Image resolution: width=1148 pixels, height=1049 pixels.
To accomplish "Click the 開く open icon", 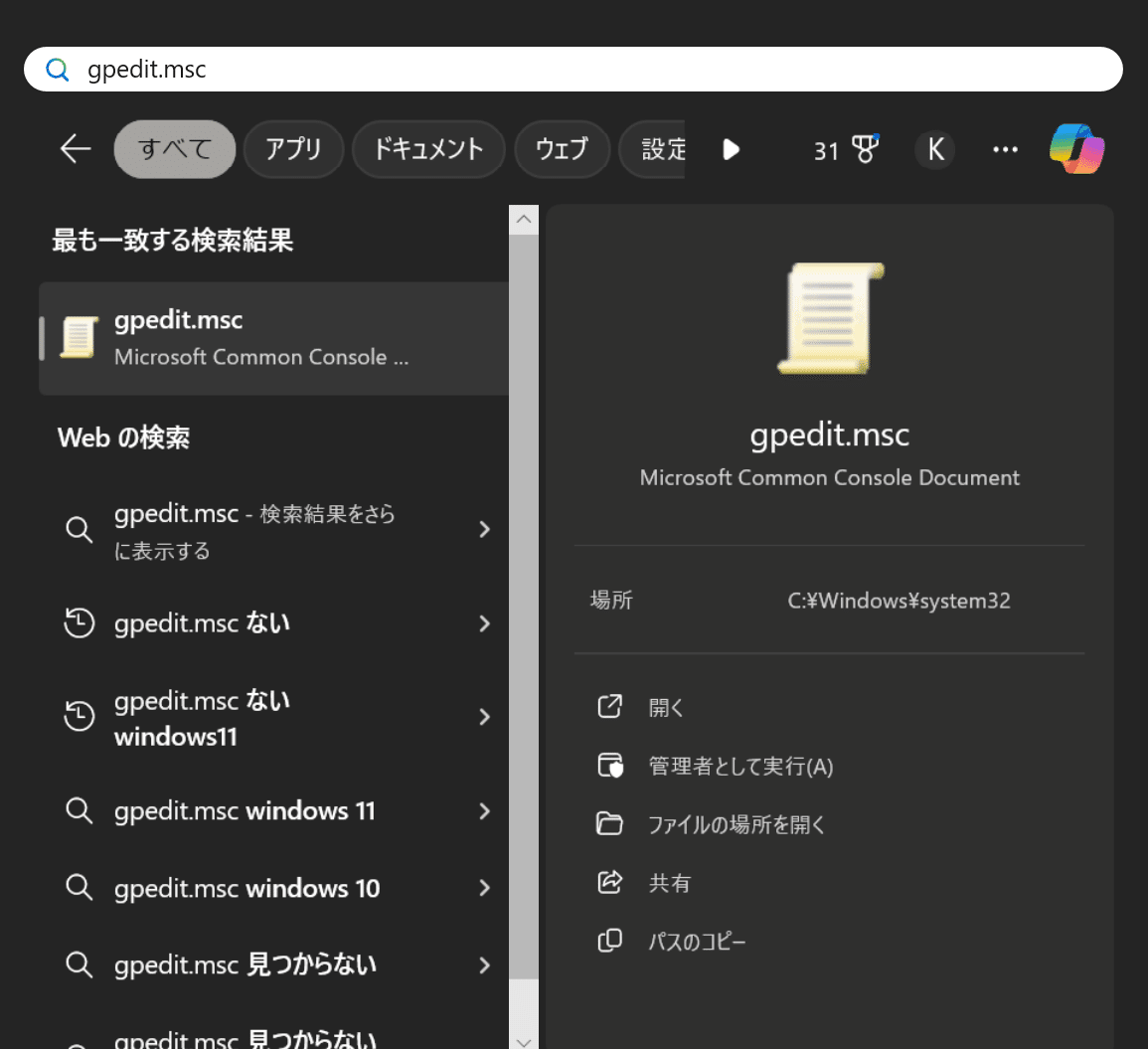I will pyautogui.click(x=610, y=707).
